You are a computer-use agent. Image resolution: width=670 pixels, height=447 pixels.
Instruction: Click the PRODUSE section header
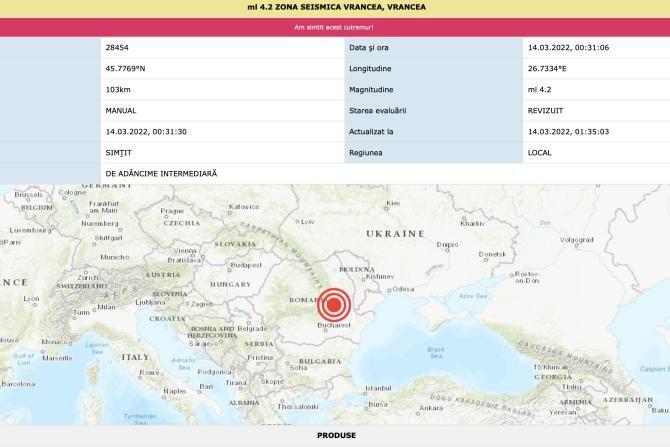[x=336, y=436]
